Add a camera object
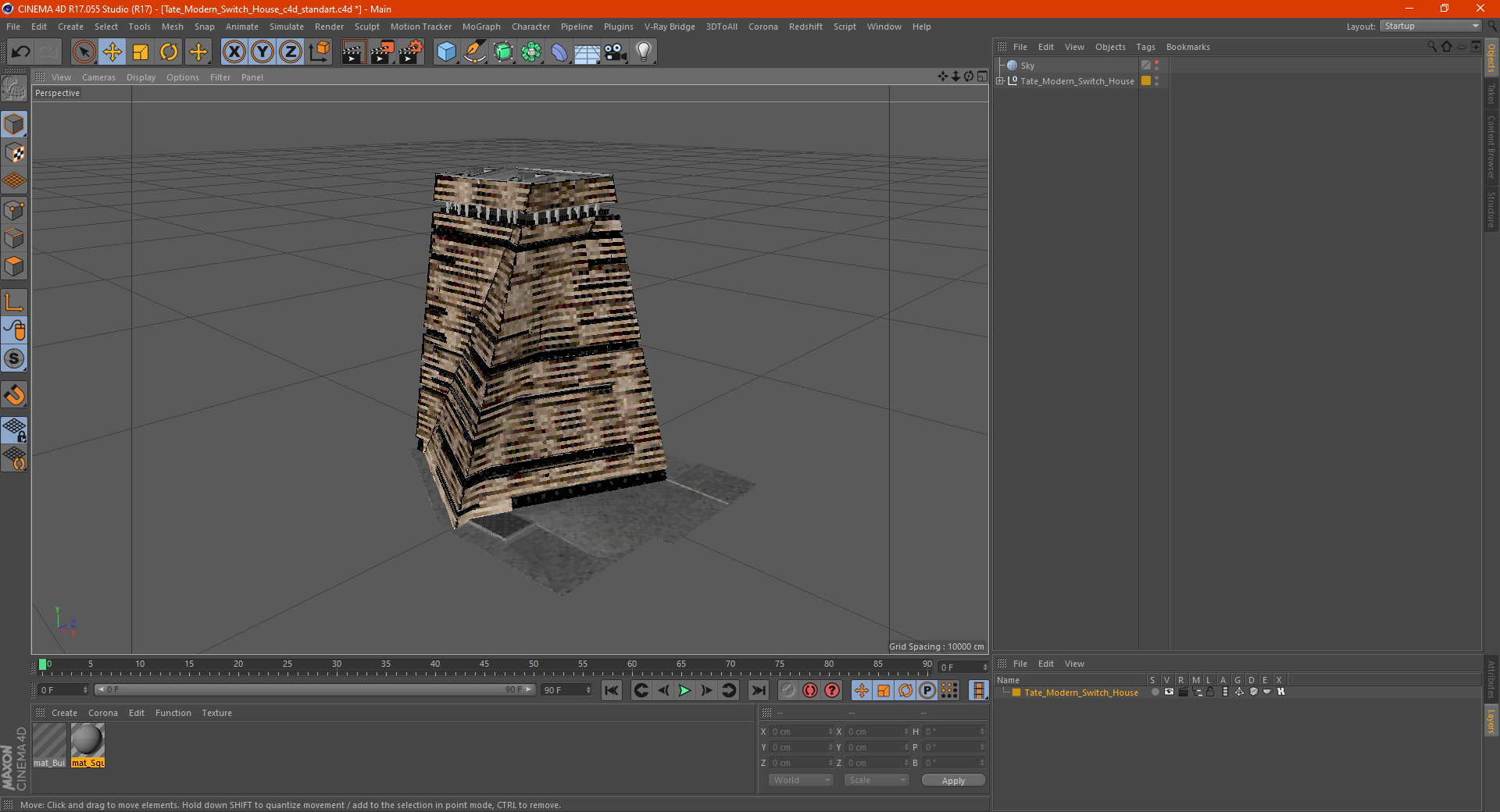The width and height of the screenshot is (1500, 812). [x=616, y=52]
